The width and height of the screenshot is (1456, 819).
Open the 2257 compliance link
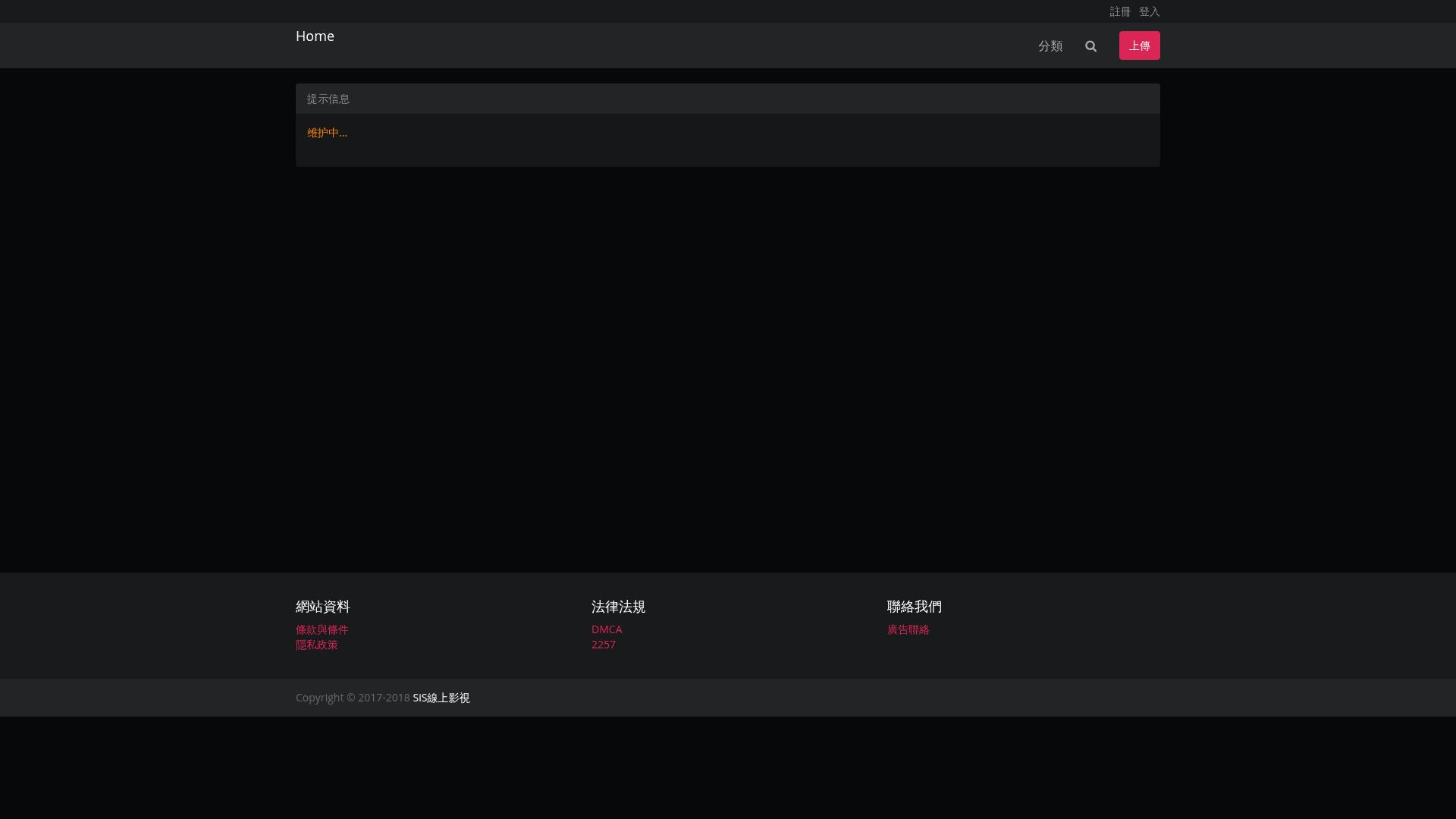[604, 645]
